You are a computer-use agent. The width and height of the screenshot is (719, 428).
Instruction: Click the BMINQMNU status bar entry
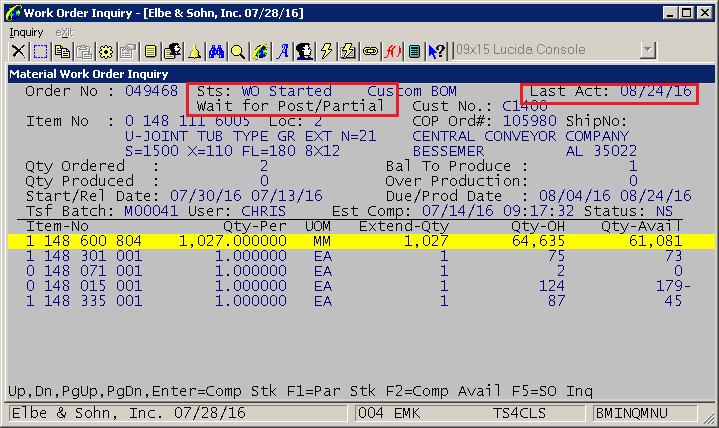(x=645, y=413)
